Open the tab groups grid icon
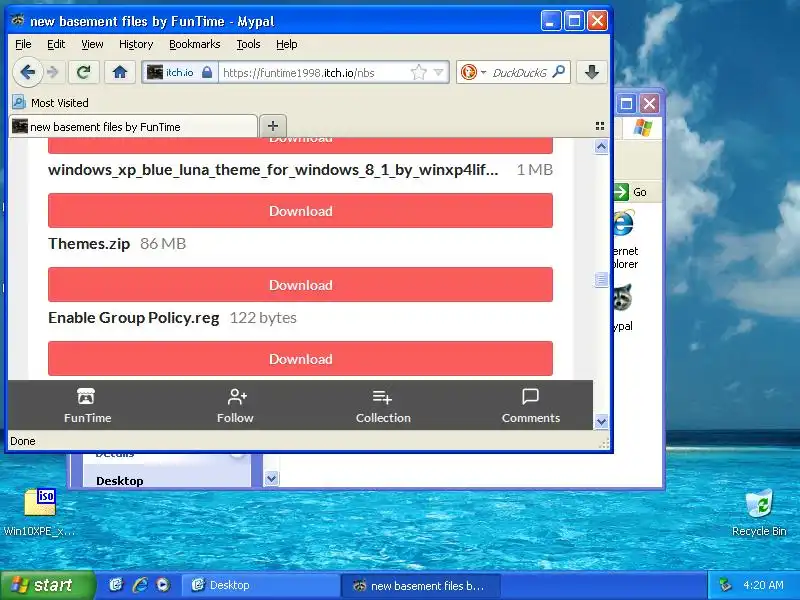Screen dimensions: 800x600 [600, 126]
